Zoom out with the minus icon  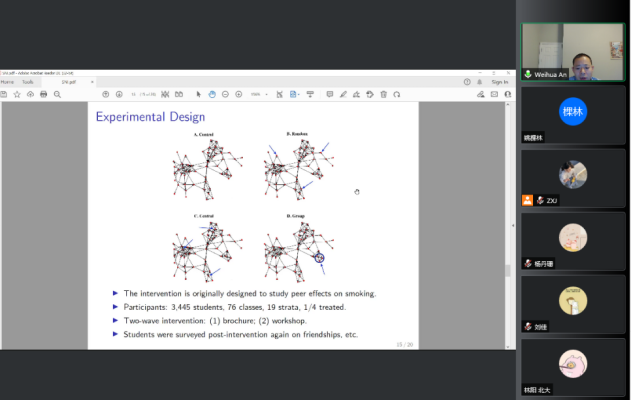tap(225, 94)
